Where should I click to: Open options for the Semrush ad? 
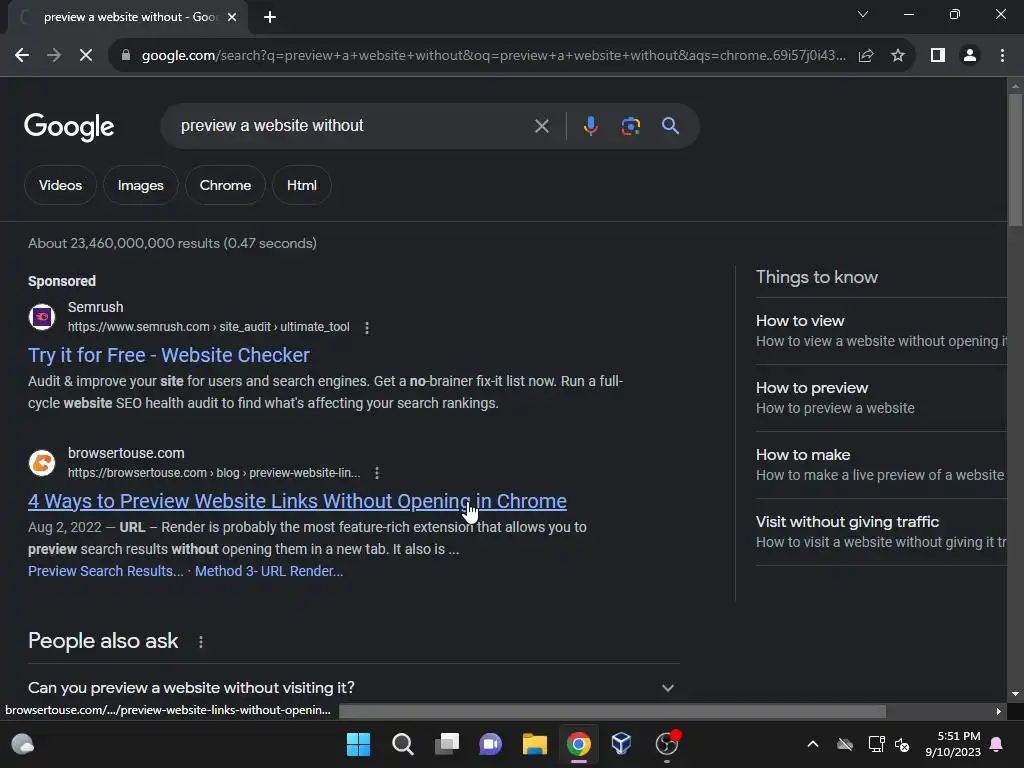(367, 328)
